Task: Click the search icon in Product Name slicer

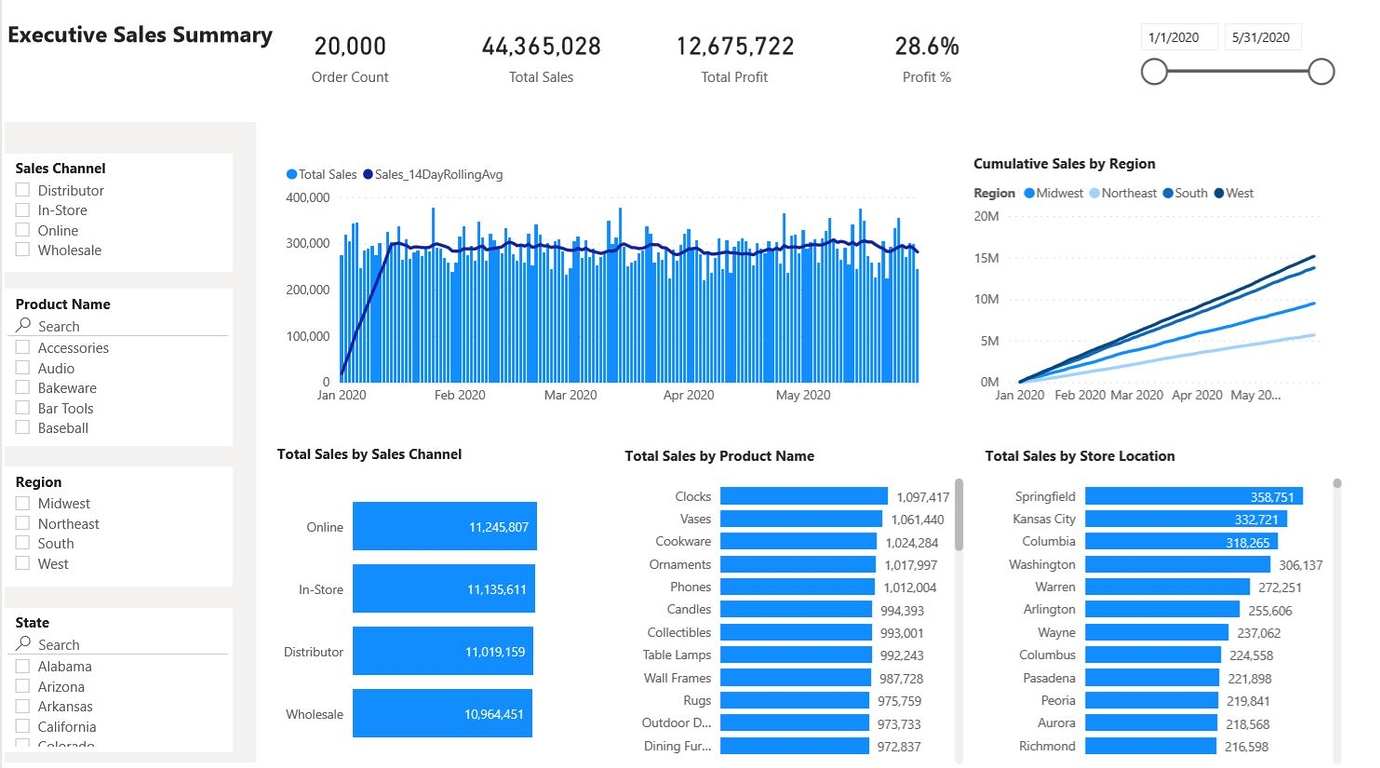Action: [22, 326]
